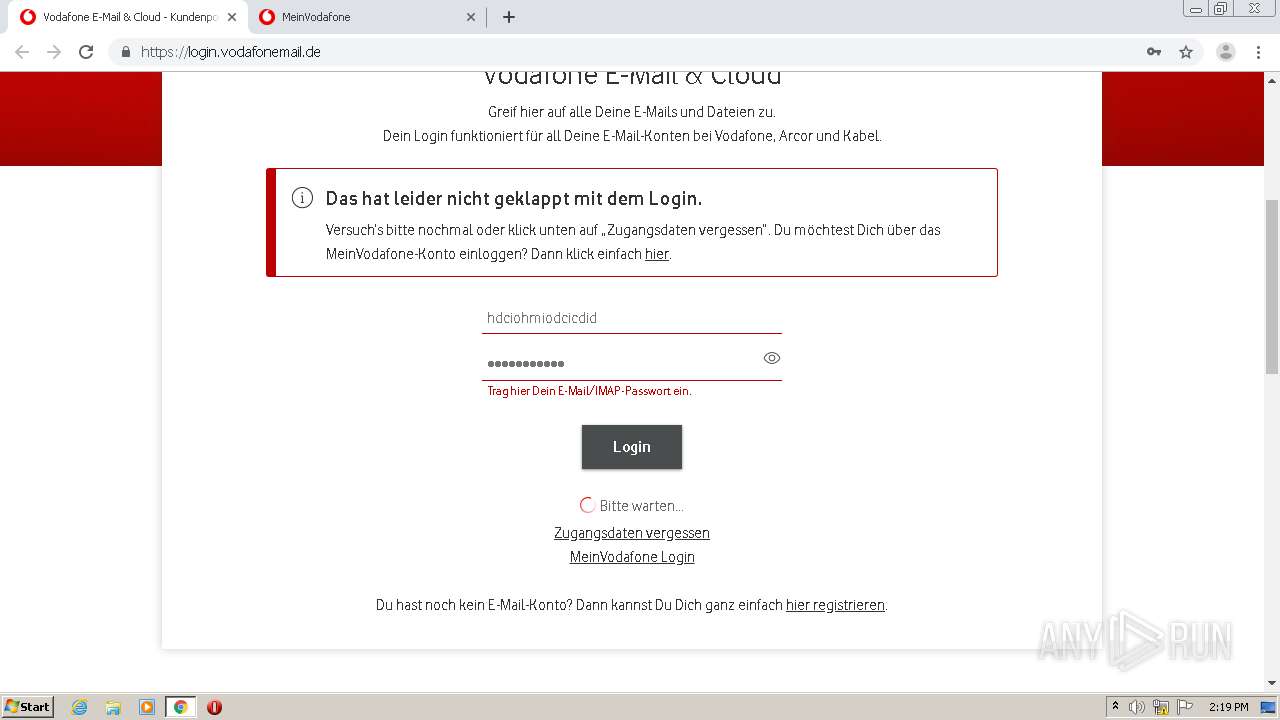Show hidden system tray icons

[x=1115, y=707]
